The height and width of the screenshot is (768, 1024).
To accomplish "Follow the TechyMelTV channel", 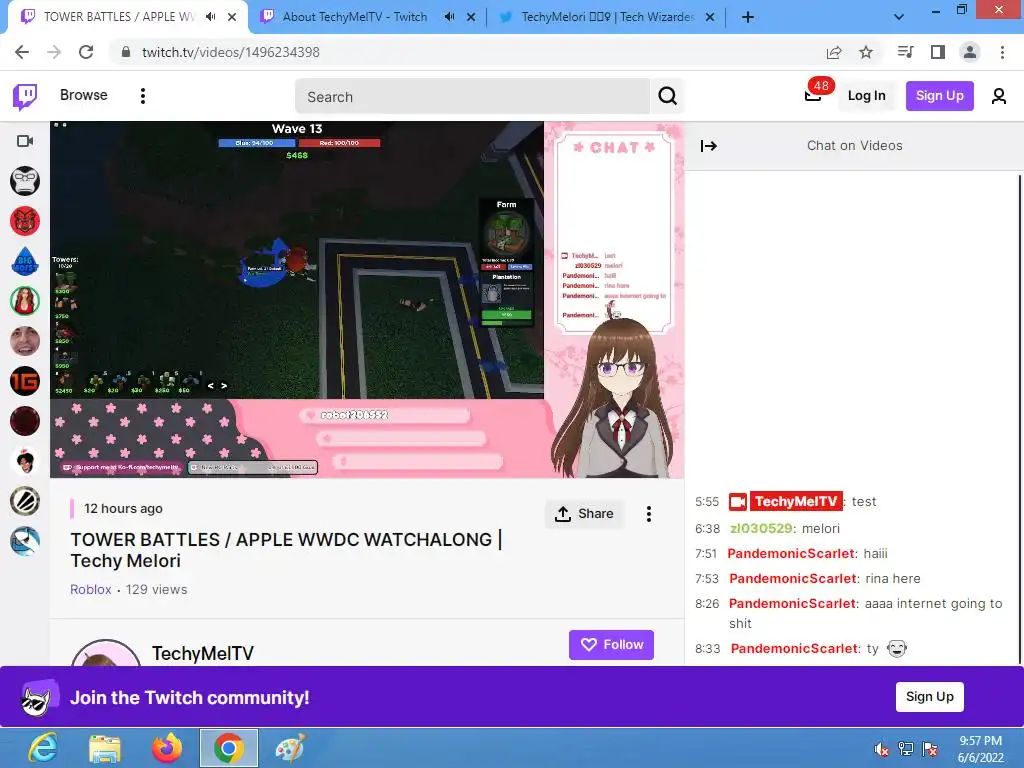I will coord(611,645).
